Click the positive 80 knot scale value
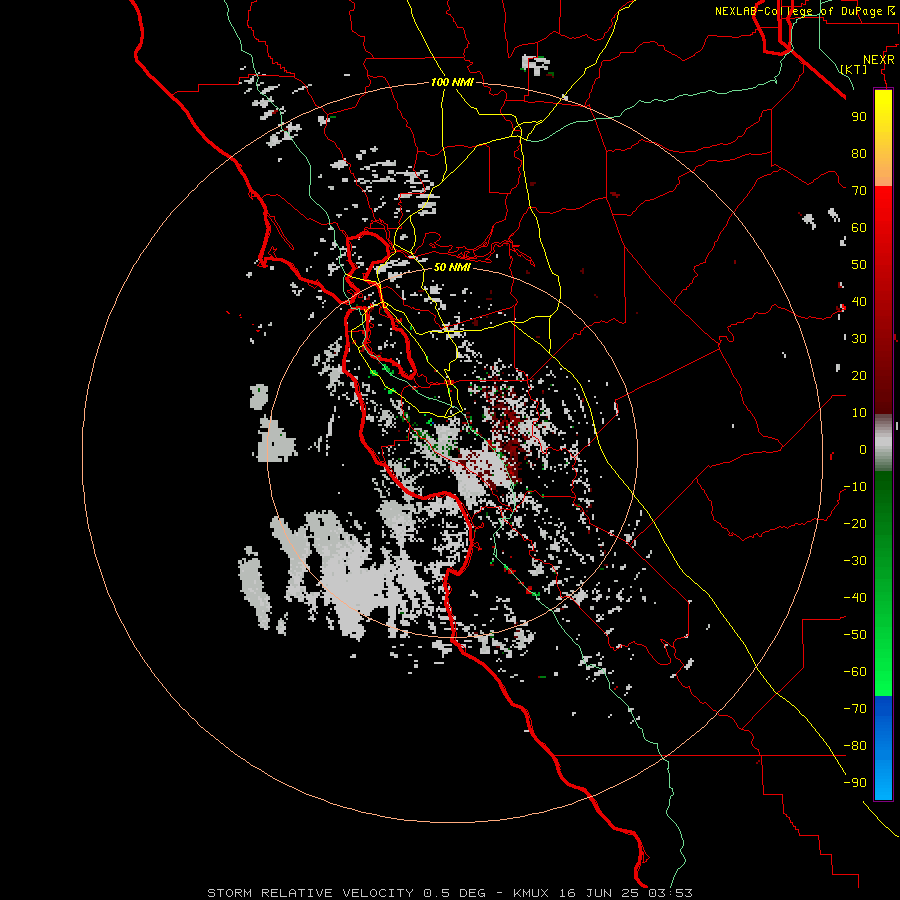The height and width of the screenshot is (900, 900). (x=859, y=153)
